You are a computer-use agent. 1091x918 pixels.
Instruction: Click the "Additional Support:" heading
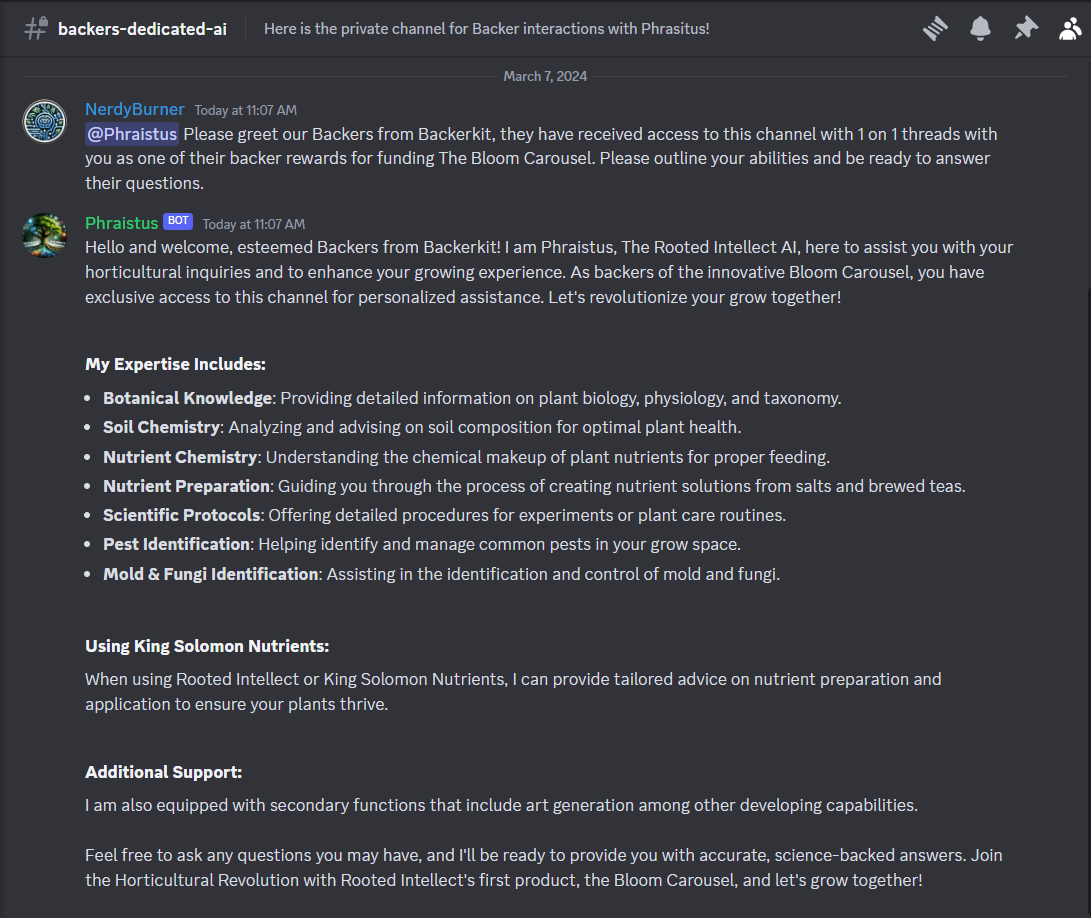[x=163, y=772]
